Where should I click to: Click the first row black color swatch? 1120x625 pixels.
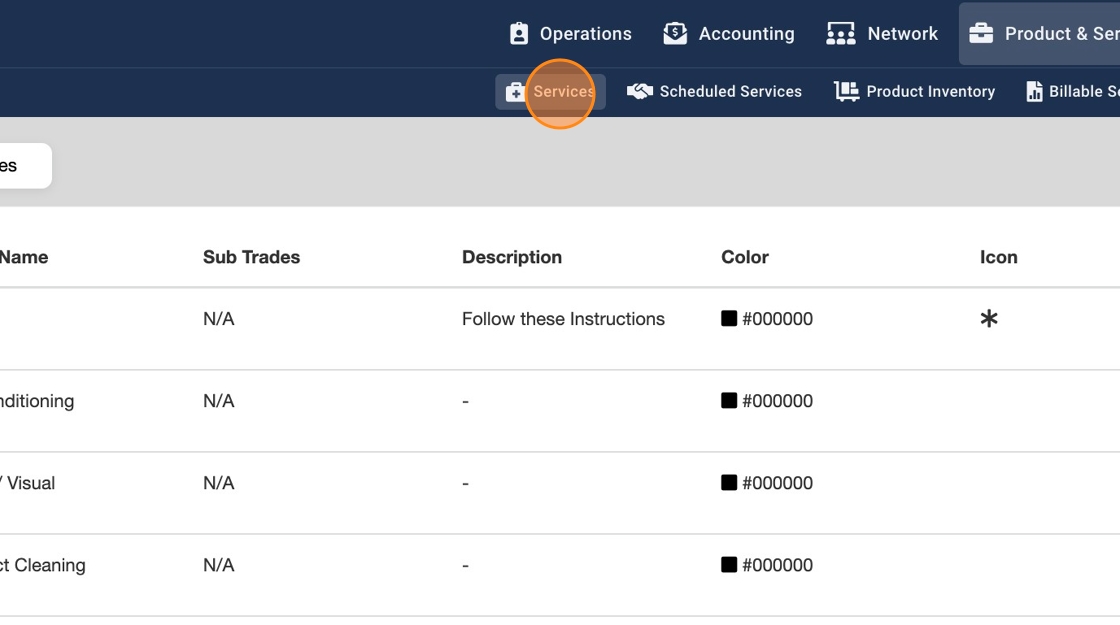tap(729, 319)
